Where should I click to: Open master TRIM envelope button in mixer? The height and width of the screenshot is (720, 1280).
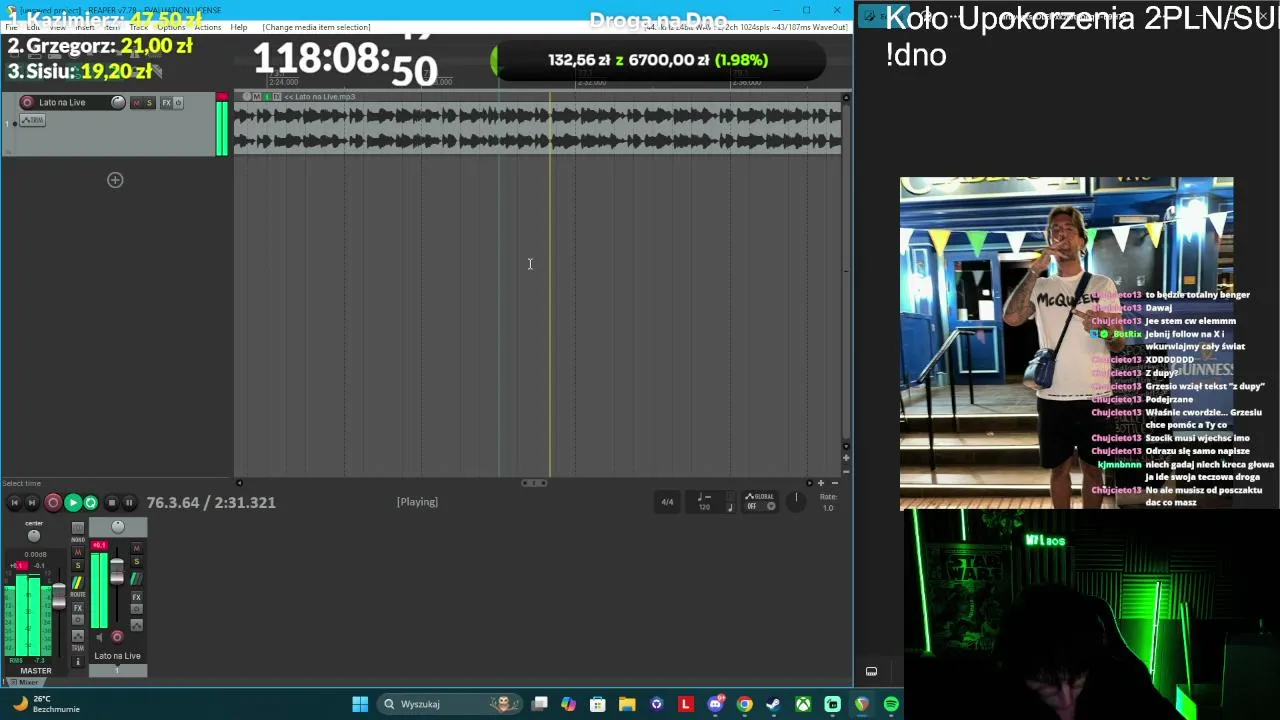point(78,638)
